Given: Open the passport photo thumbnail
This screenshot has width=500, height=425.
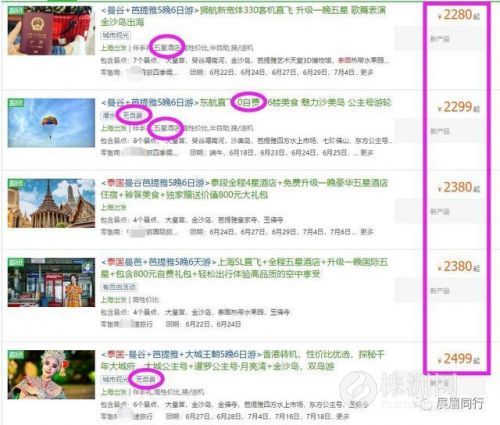Looking at the screenshot, I should [51, 30].
